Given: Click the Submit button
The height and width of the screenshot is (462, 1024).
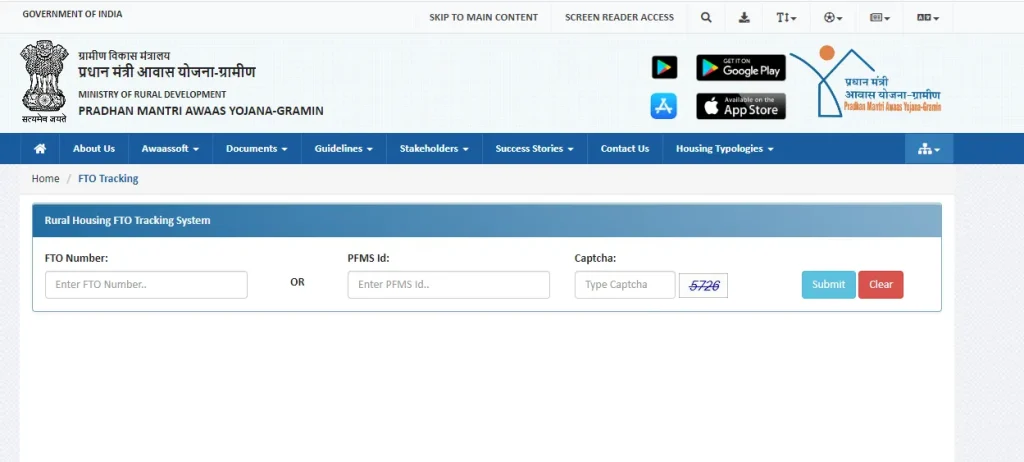Looking at the screenshot, I should coord(829,285).
